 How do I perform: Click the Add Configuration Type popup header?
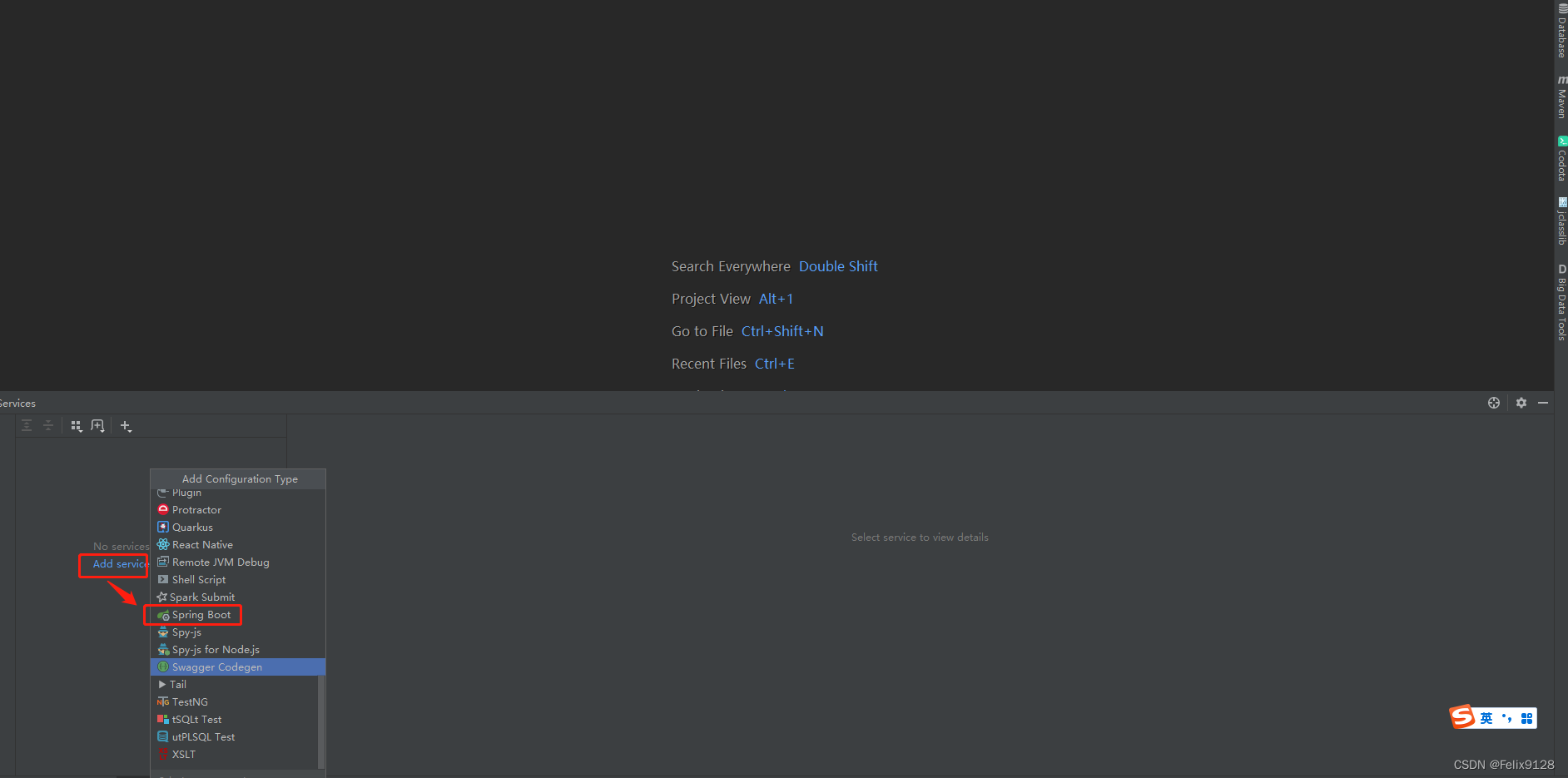[239, 478]
